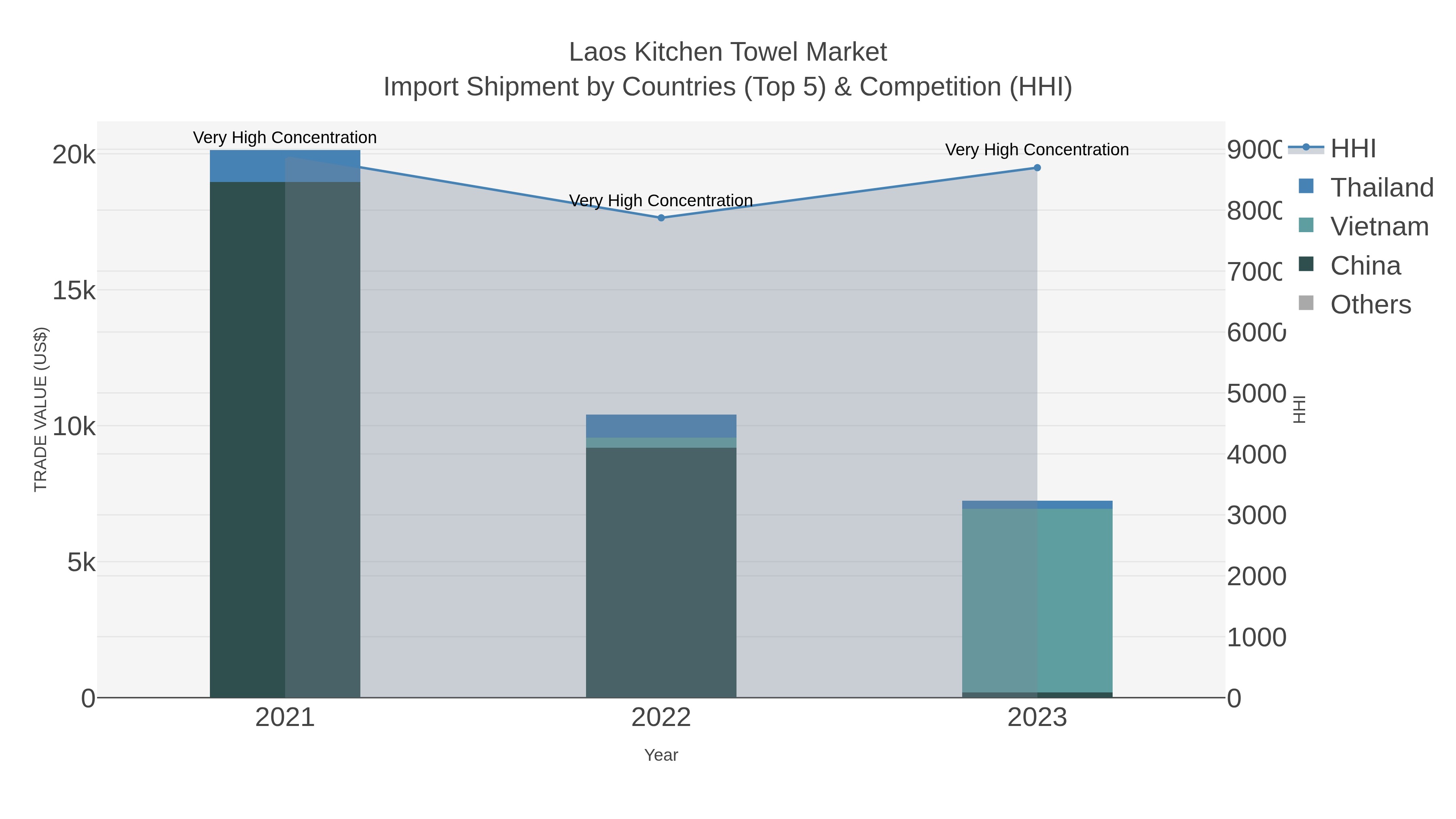Click the 2023 Very High Concentration annotation
Viewport: 1456px width, 819px height.
pos(1037,150)
